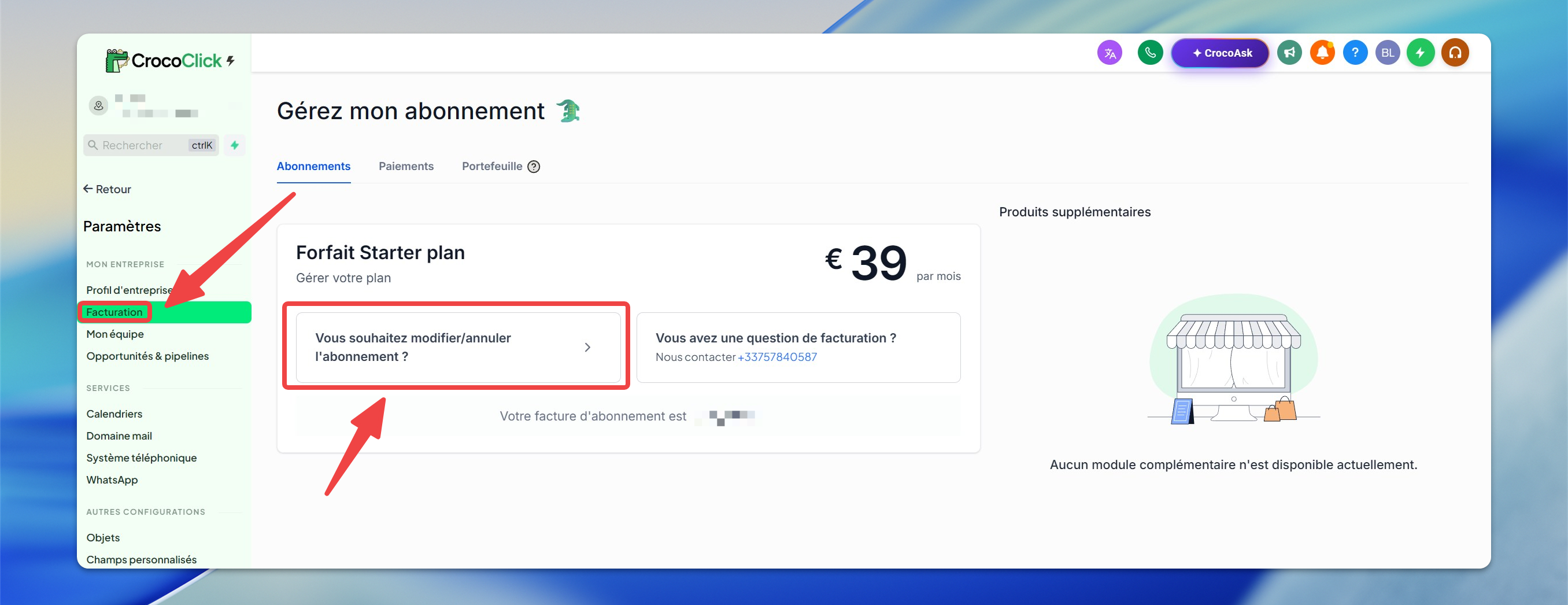Screen dimensions: 1568x605
Task: Open WhatsApp settings
Action: 112,479
